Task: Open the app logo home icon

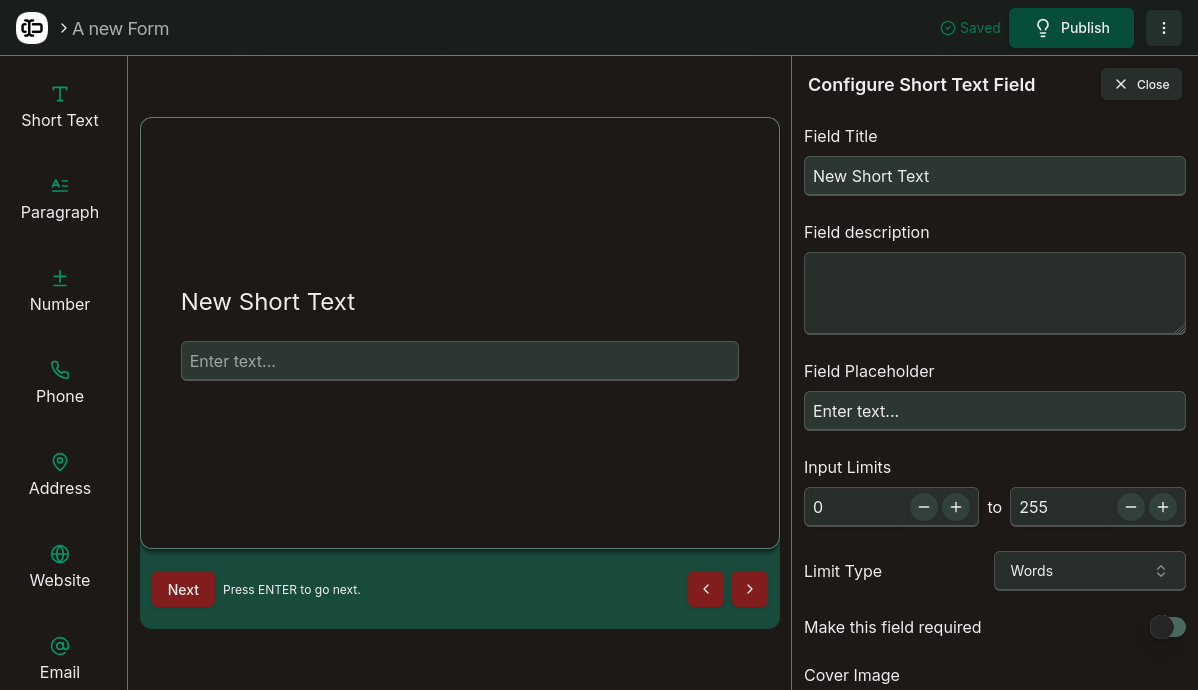Action: (32, 28)
